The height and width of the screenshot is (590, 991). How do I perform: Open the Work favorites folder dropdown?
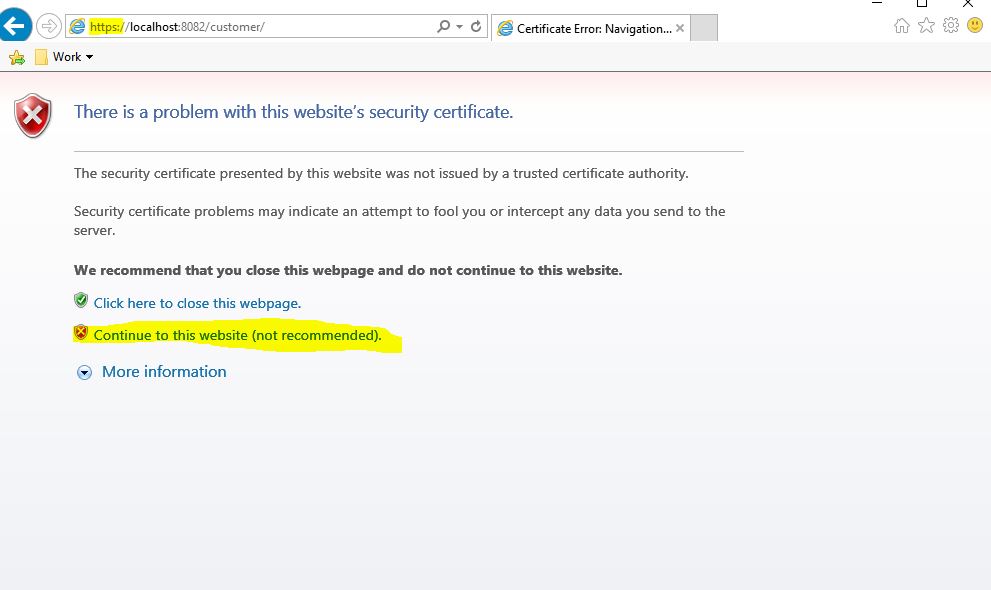point(64,57)
